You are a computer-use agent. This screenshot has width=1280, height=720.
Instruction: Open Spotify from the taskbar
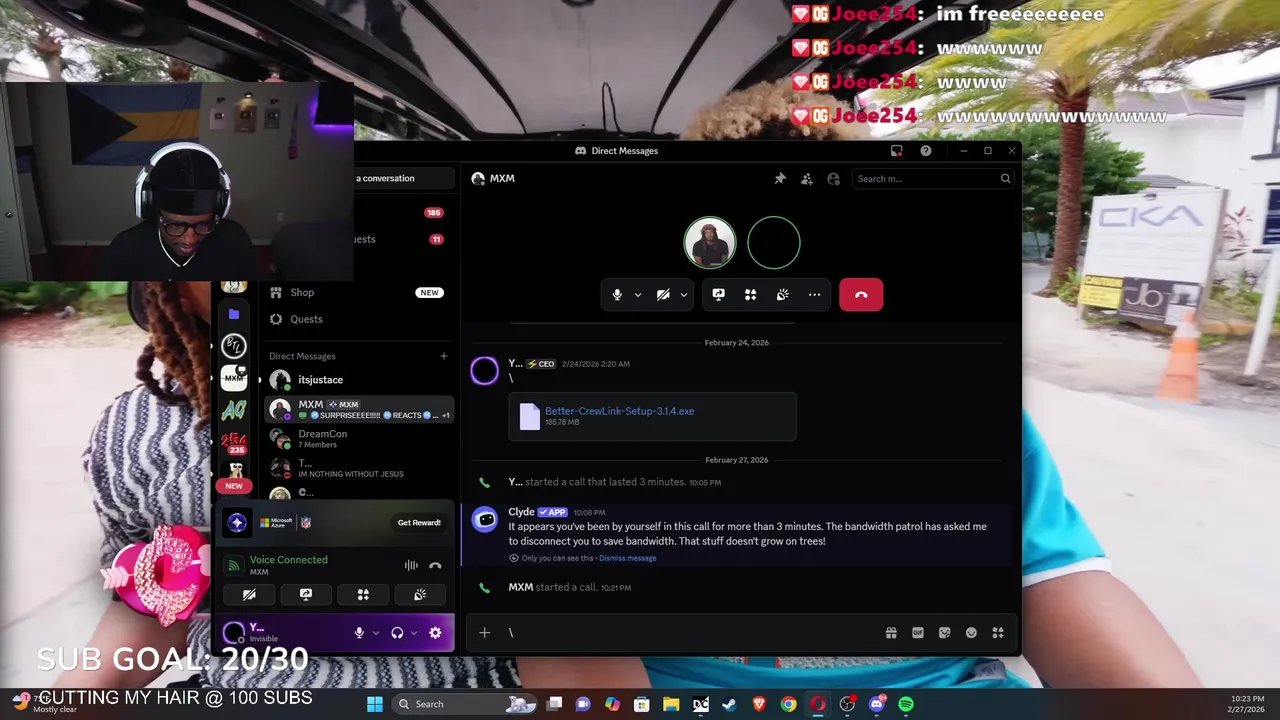(x=906, y=704)
